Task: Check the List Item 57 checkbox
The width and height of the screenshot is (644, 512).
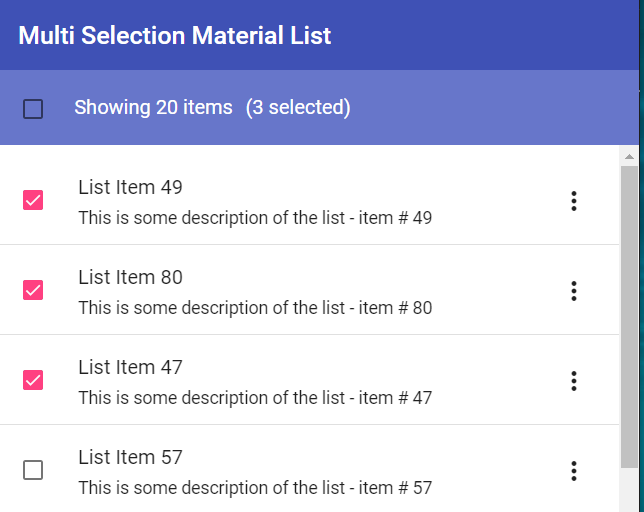Action: [33, 470]
